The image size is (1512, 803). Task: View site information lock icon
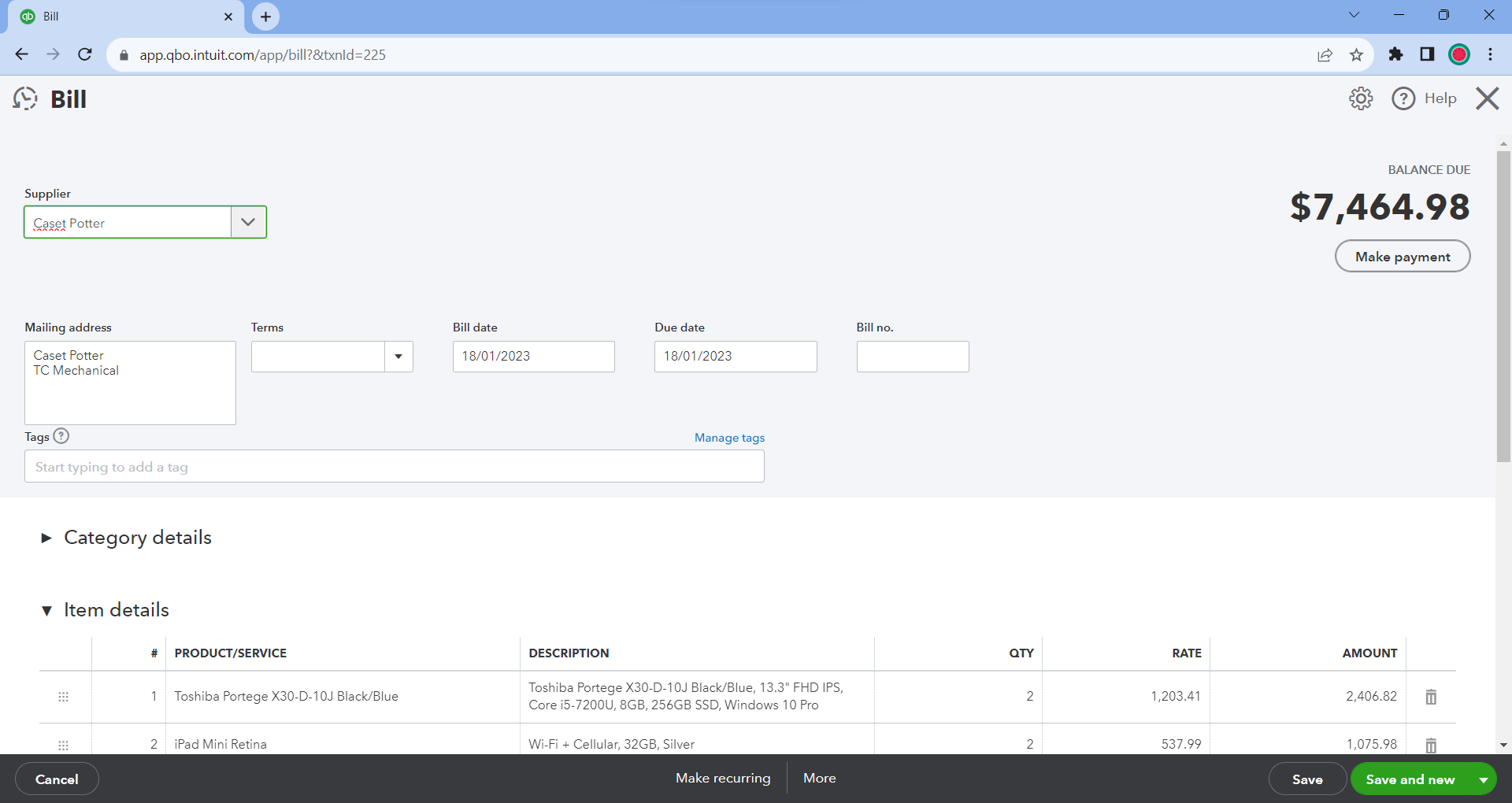click(124, 55)
